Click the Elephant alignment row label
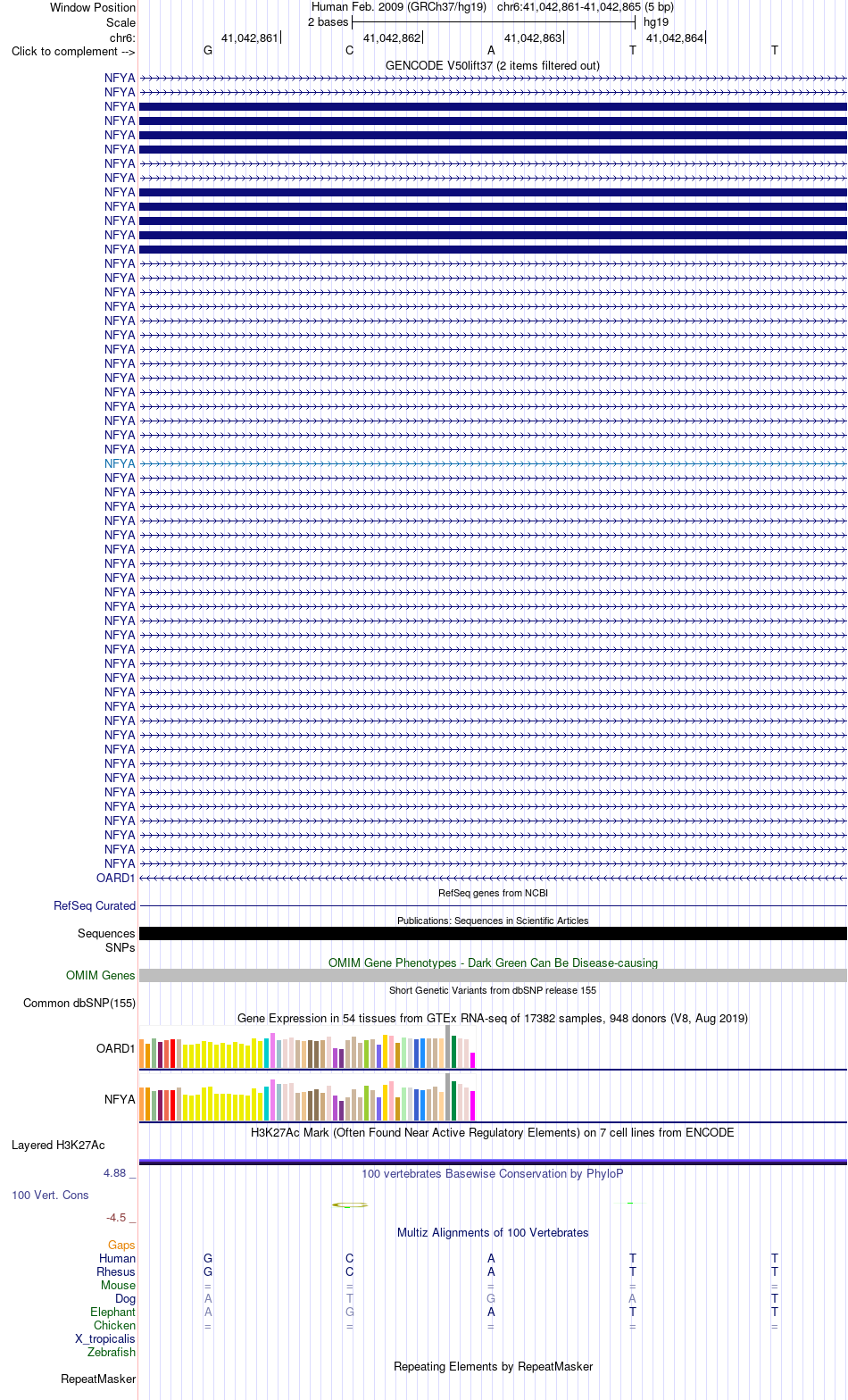 pos(112,1312)
